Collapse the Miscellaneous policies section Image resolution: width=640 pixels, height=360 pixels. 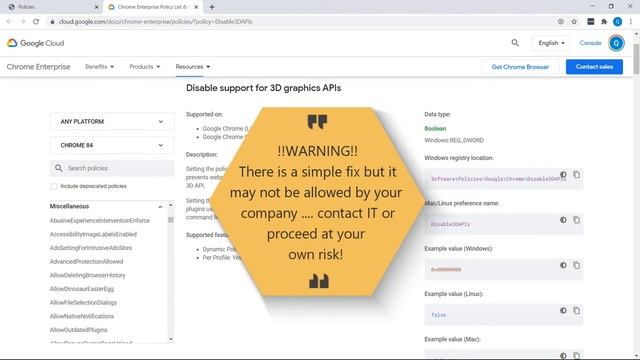pos(160,207)
